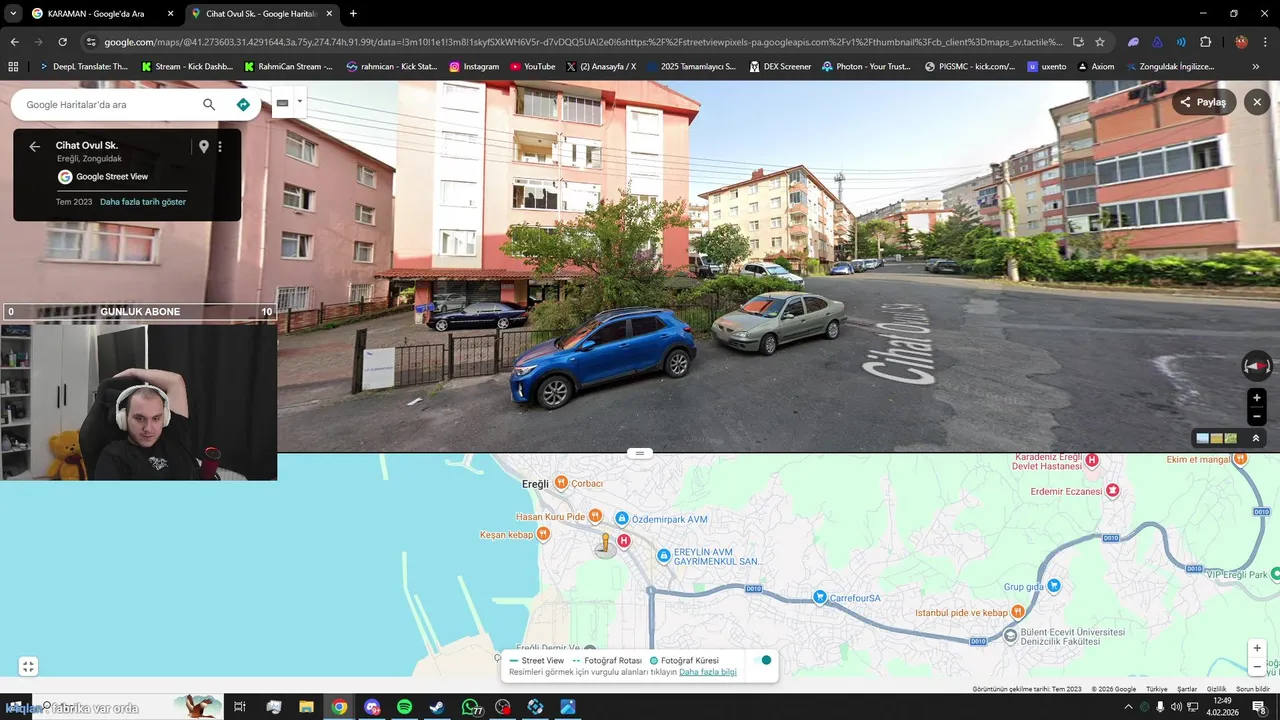The height and width of the screenshot is (720, 1280).
Task: Toggle the Street View layer switch
Action: point(763,660)
